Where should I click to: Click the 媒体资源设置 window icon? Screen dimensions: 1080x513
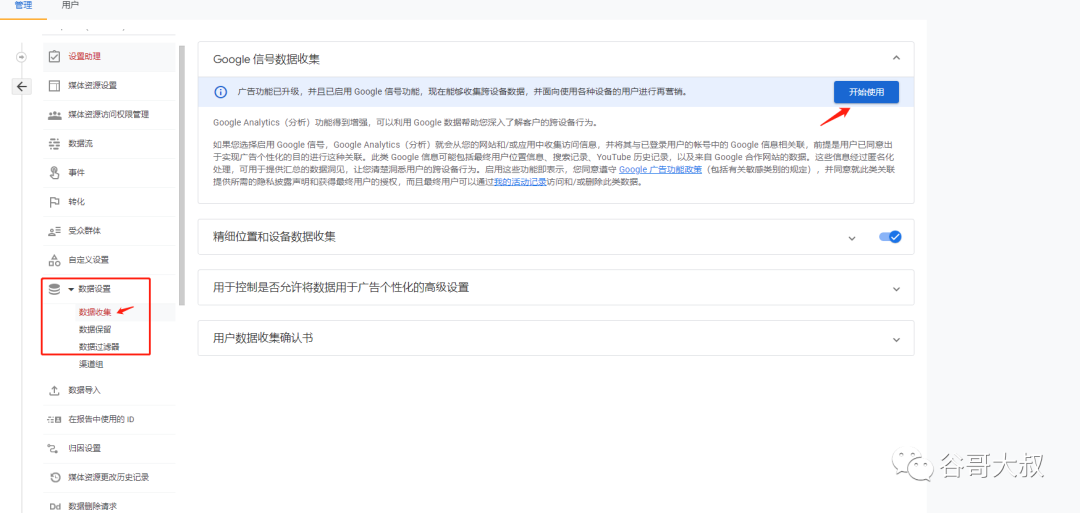pos(54,85)
